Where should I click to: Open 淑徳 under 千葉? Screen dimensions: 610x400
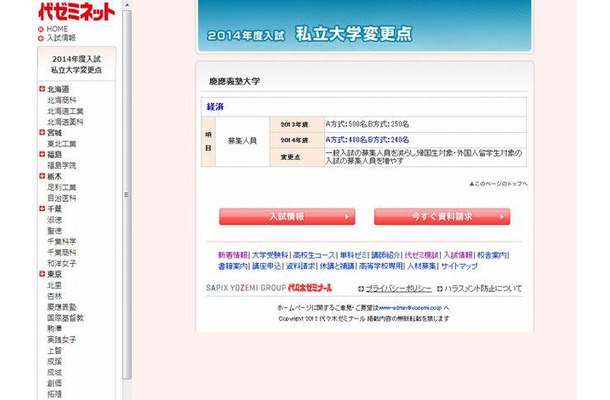[54, 220]
